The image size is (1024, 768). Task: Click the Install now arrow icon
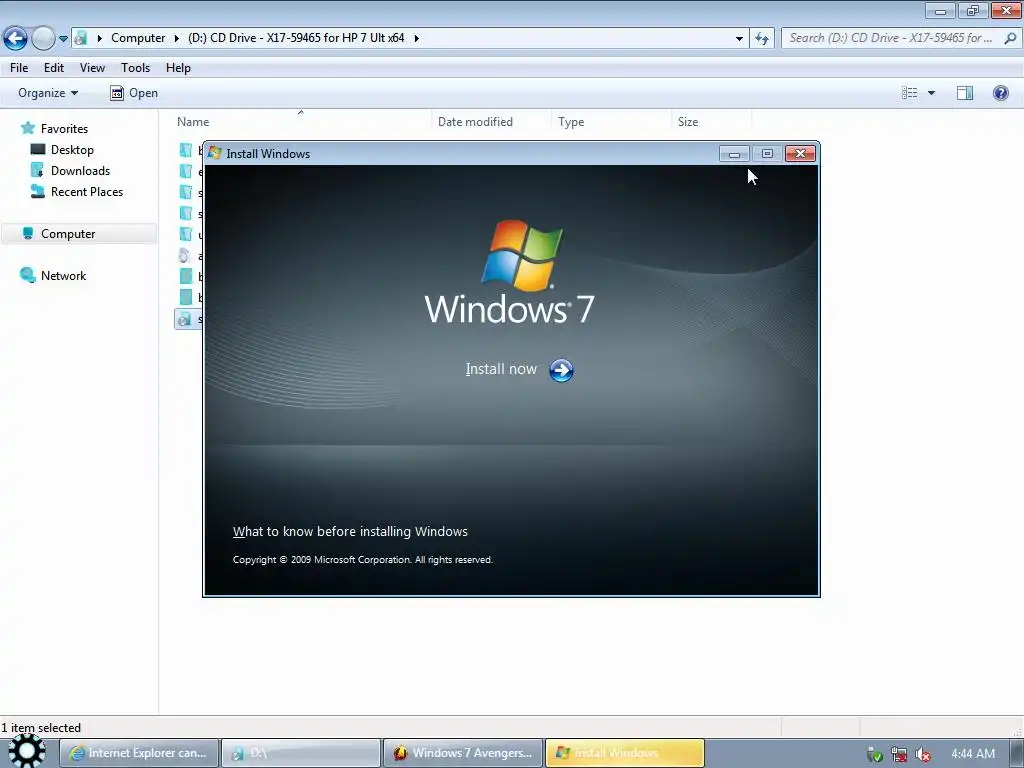561,370
